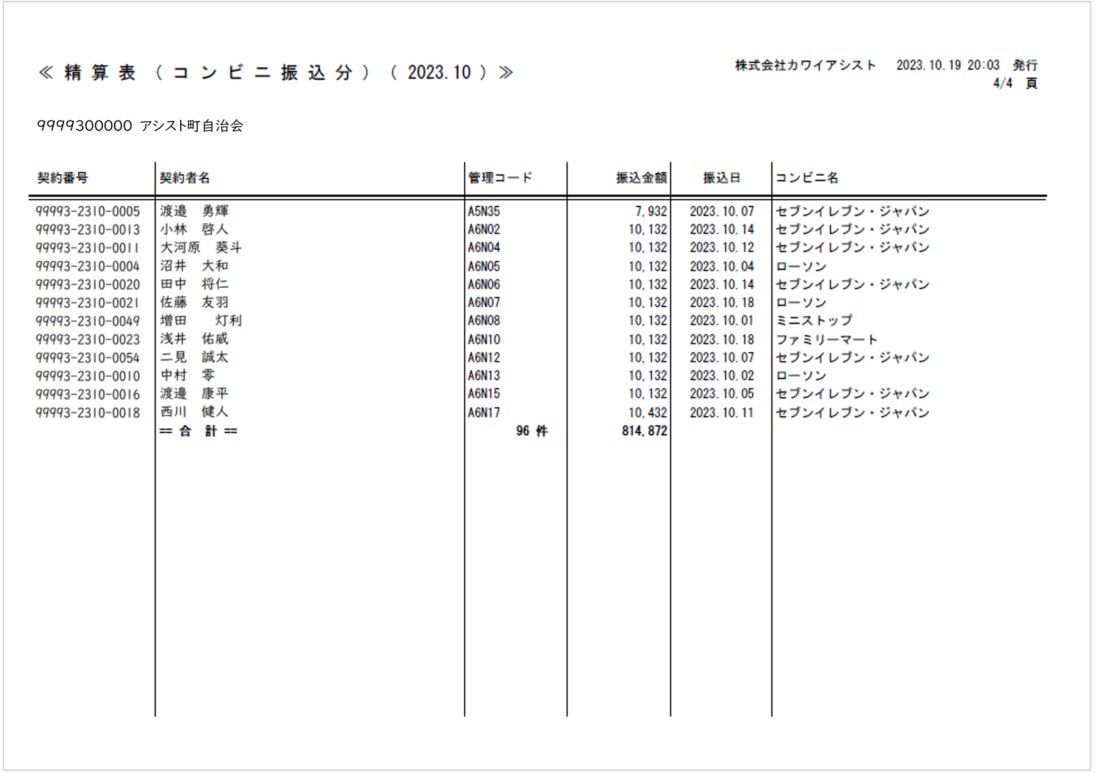The image size is (1098, 773).
Task: Select the ミニストップ store cell
Action: [814, 321]
